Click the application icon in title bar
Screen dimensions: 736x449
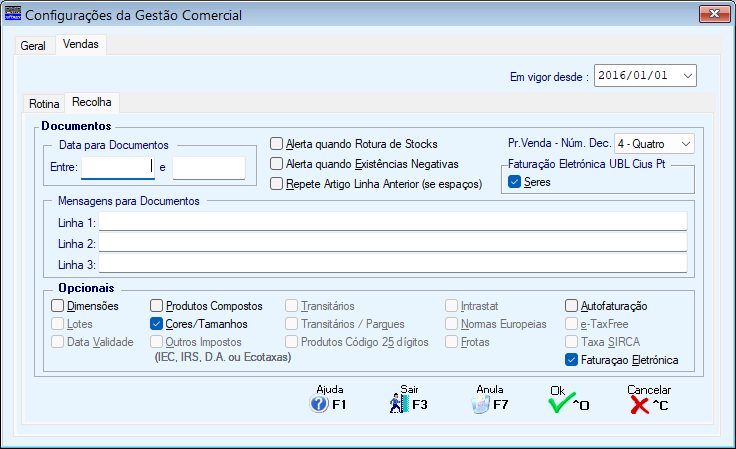coord(13,14)
